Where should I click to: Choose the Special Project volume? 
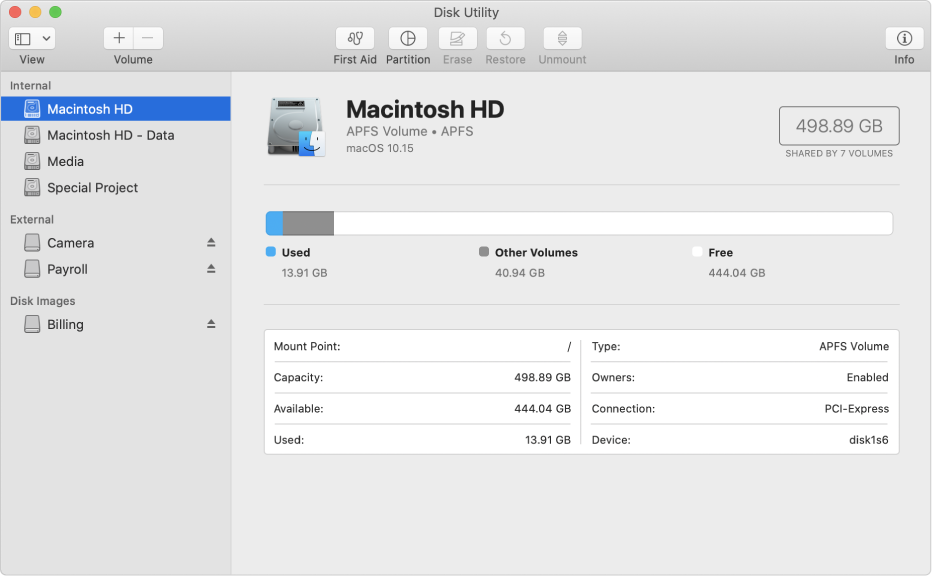92,187
